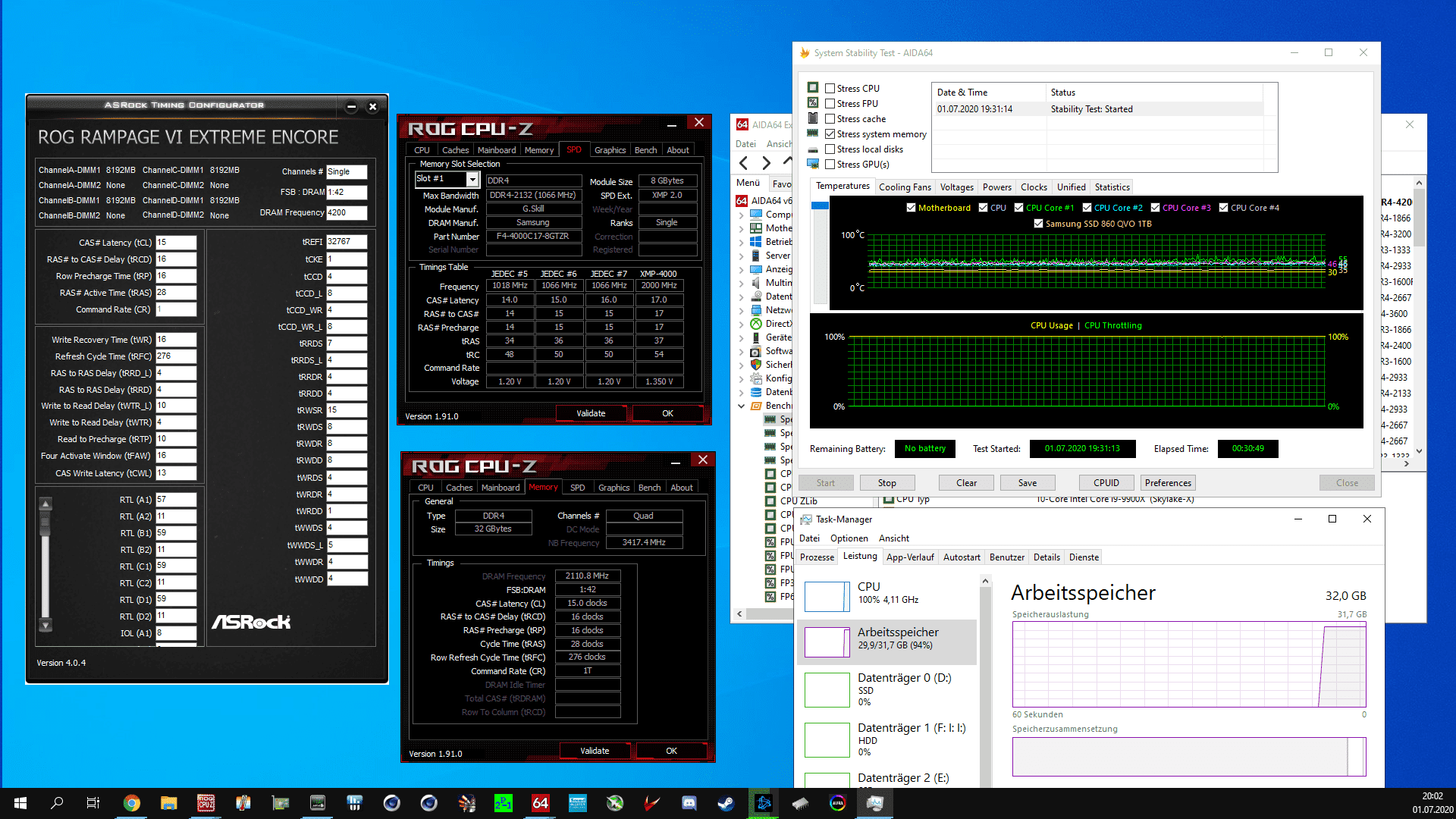
Task: Select the Benchmark icon in AIDA64 tree
Action: 756,406
